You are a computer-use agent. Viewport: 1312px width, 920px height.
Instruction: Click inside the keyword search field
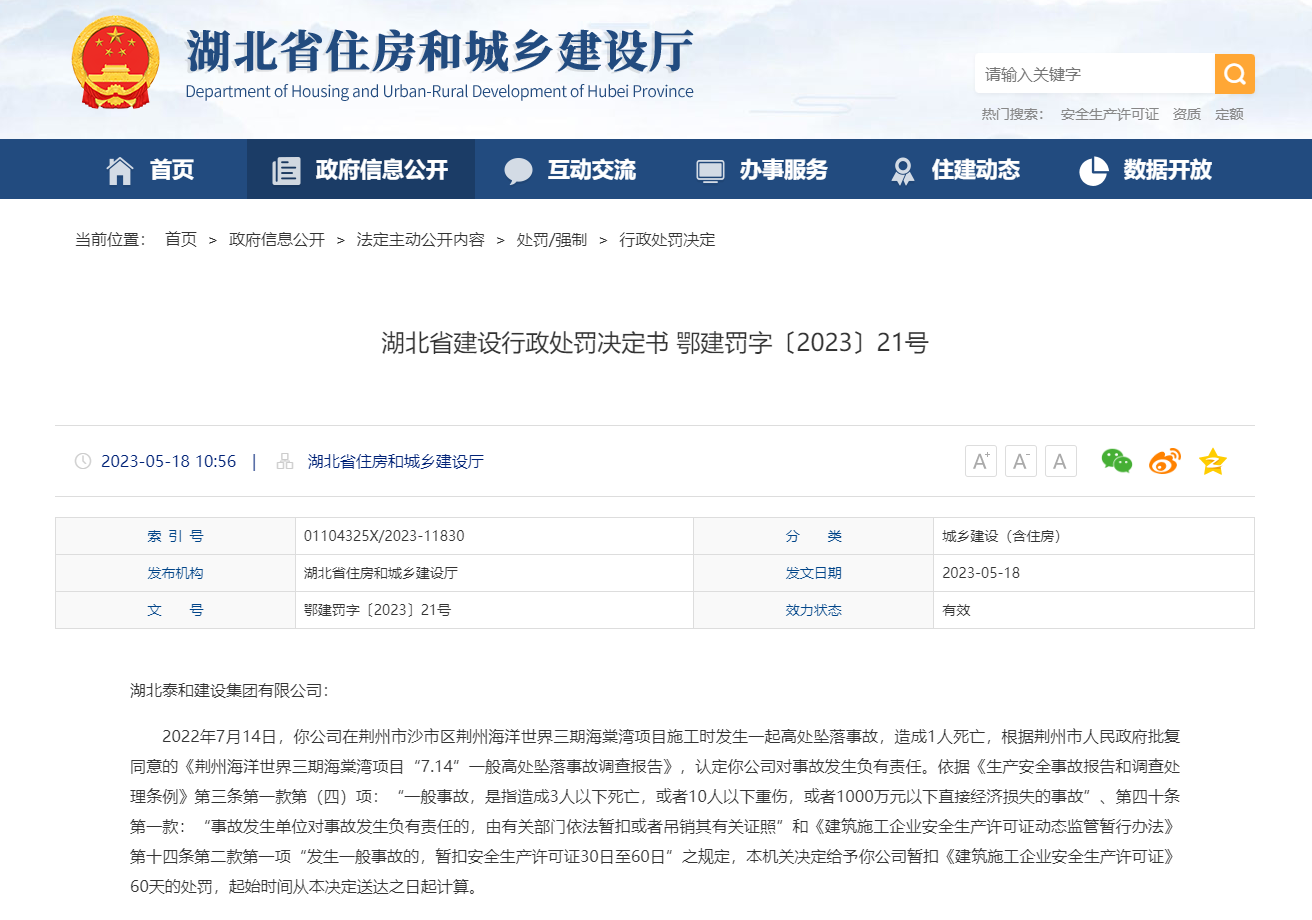(1093, 74)
